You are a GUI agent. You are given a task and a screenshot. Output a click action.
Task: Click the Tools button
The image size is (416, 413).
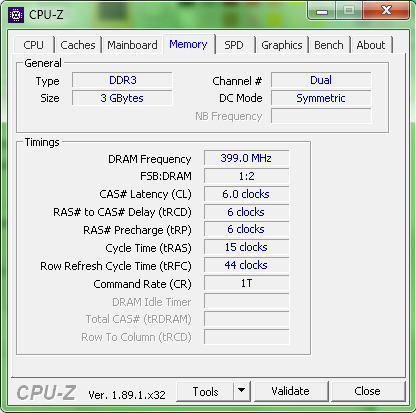(205, 391)
